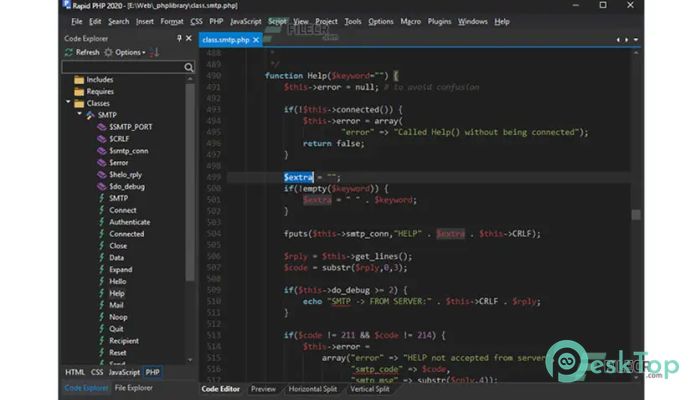Click the Help method icon
700x400 pixels.
[102, 293]
